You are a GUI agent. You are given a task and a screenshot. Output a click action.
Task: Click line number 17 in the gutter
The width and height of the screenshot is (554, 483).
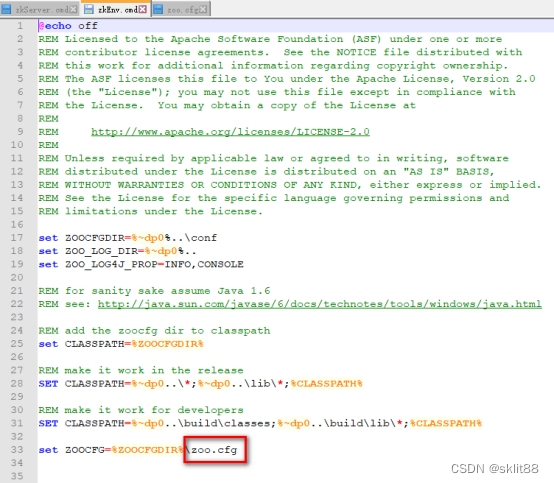point(17,238)
